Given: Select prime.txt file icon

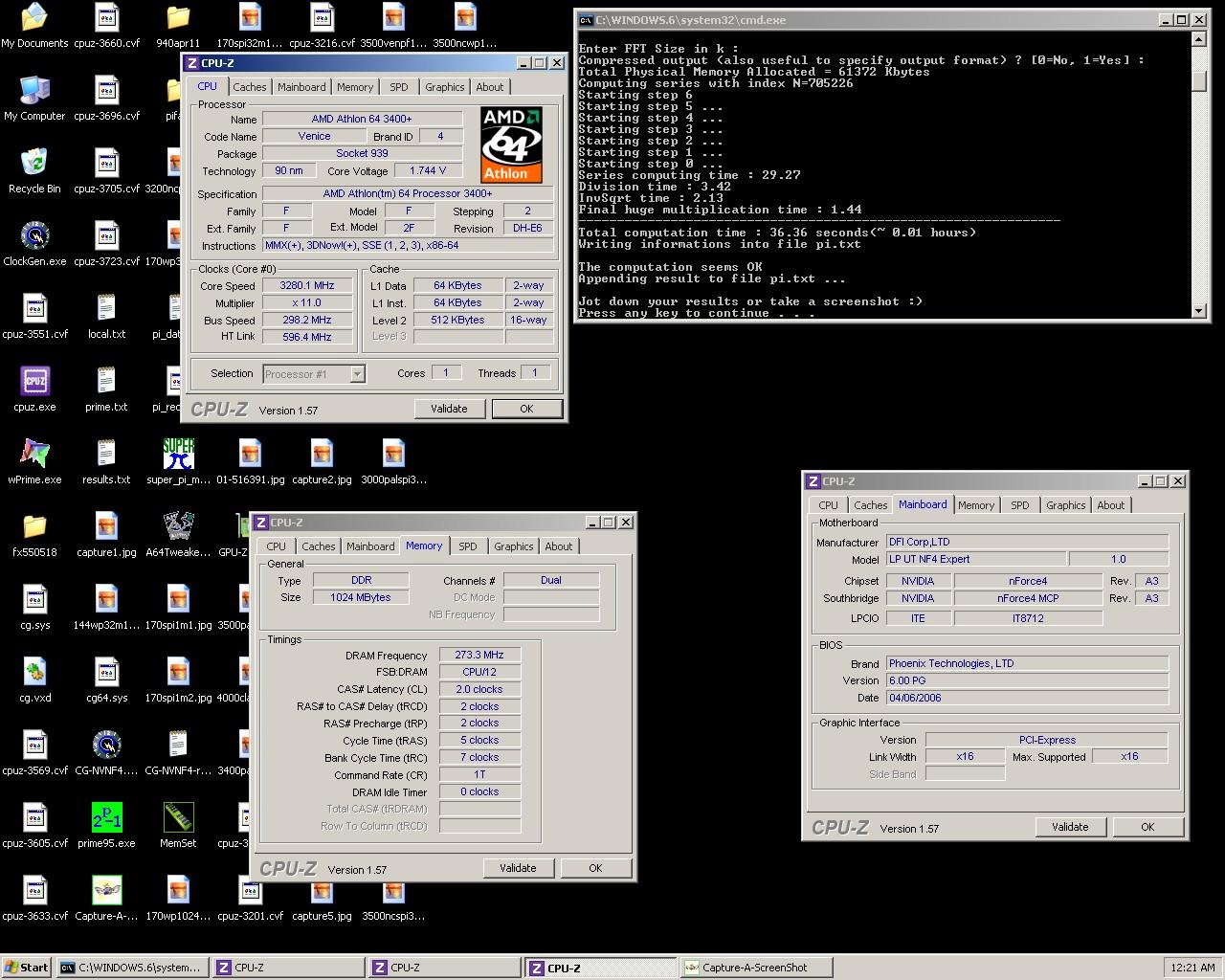Looking at the screenshot, I should pyautogui.click(x=106, y=390).
